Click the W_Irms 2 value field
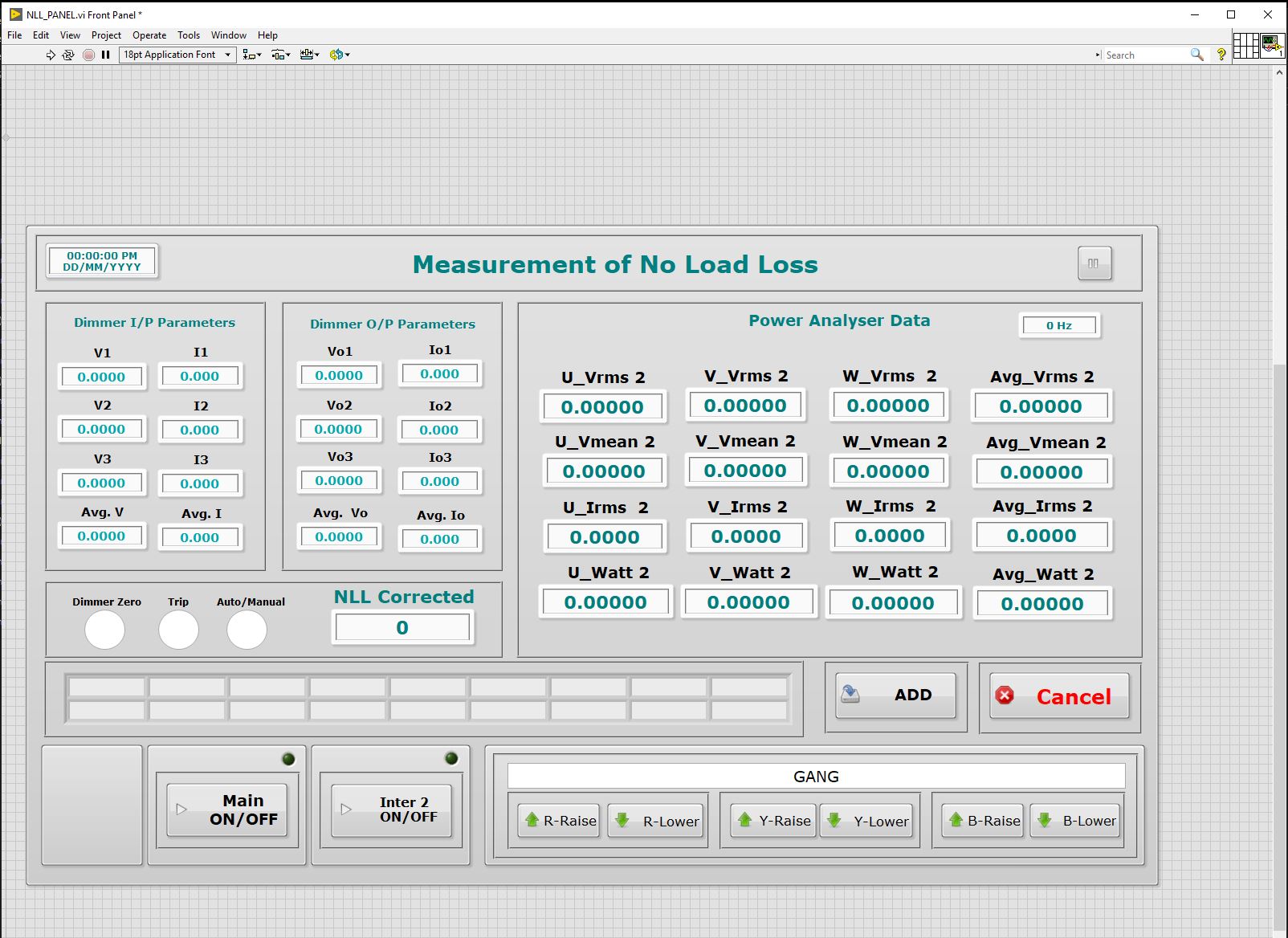This screenshot has width=1288, height=938. tap(890, 536)
